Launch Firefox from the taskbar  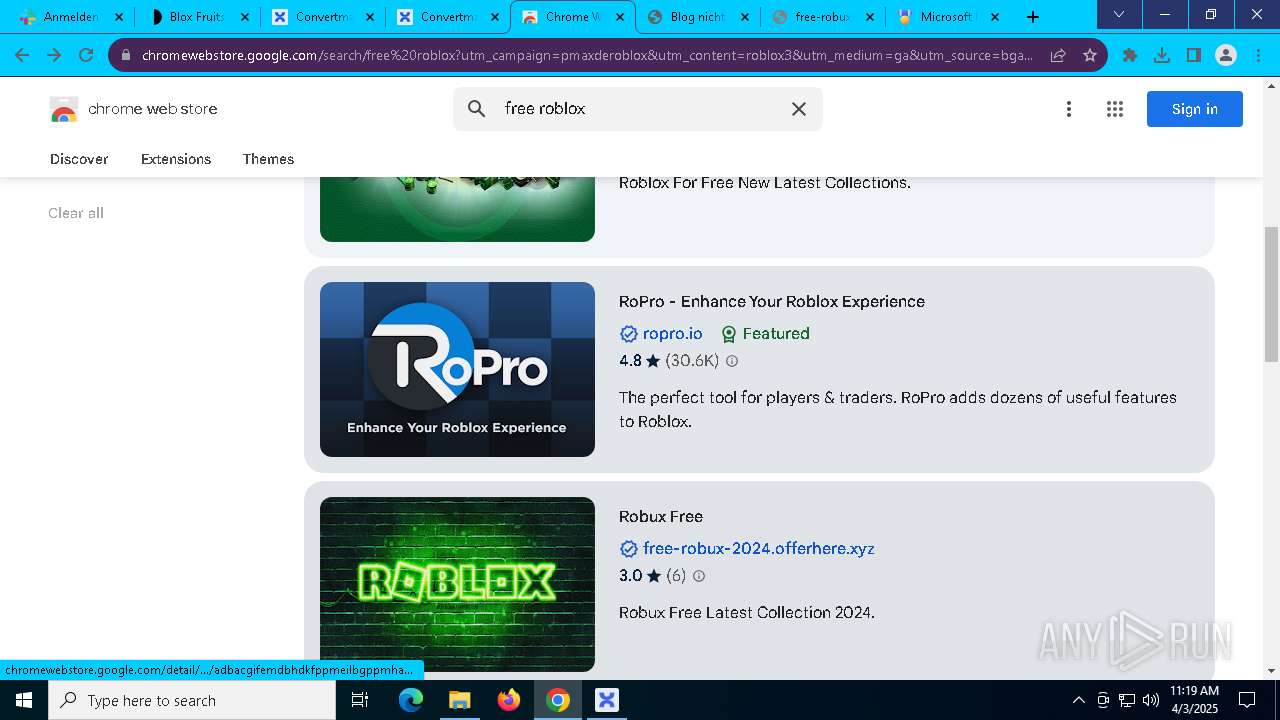(509, 700)
